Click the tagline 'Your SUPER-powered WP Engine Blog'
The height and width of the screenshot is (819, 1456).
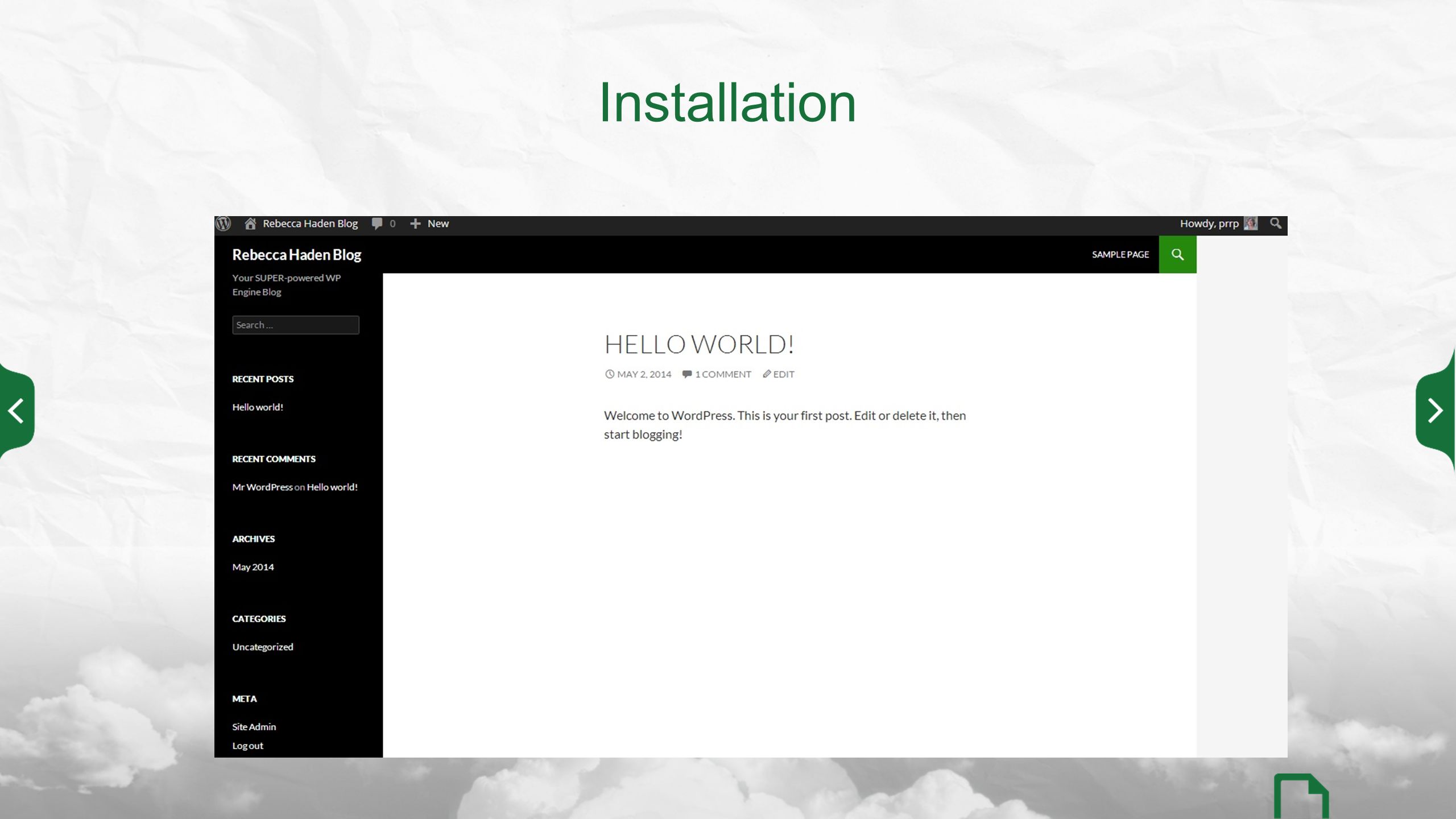click(286, 285)
